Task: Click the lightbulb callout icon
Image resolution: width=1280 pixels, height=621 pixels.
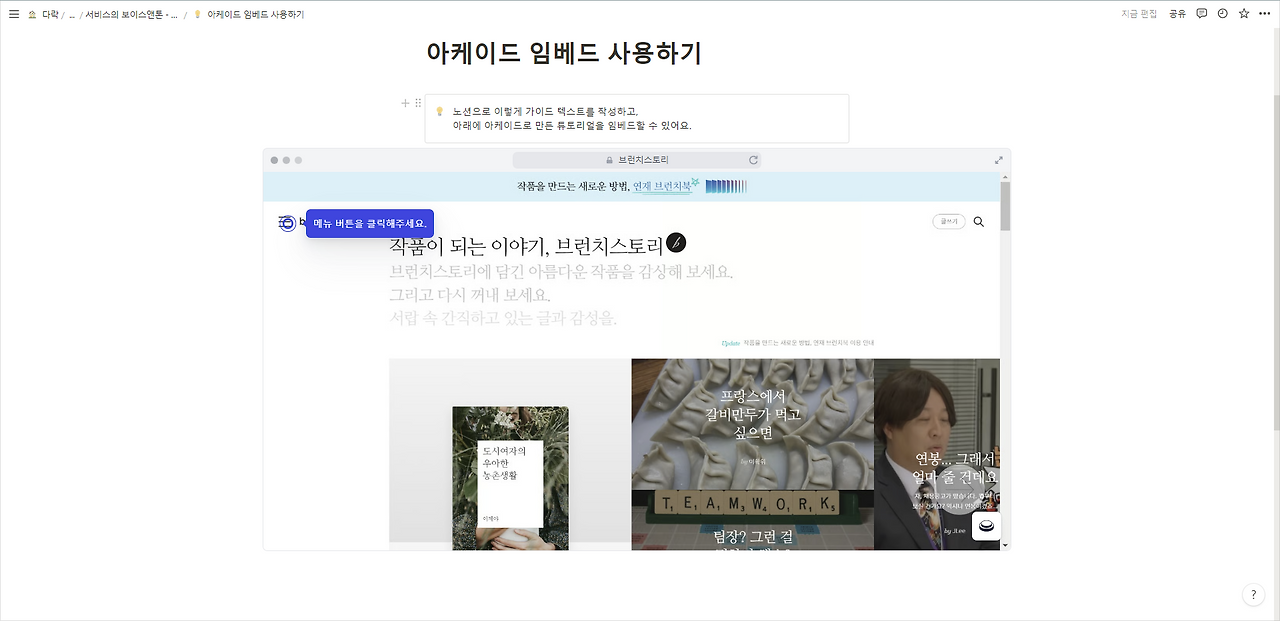Action: pos(439,111)
